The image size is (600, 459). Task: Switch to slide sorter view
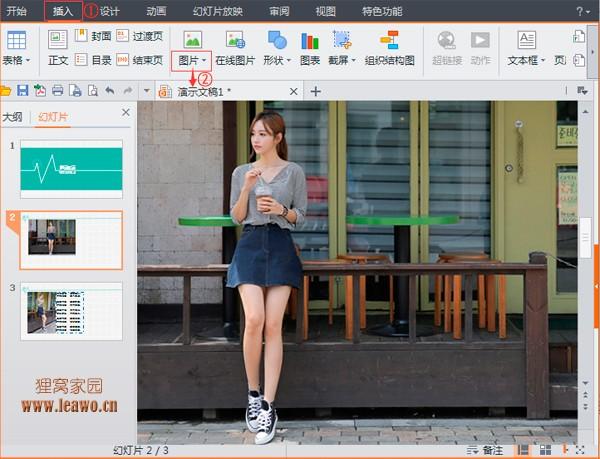[x=545, y=450]
